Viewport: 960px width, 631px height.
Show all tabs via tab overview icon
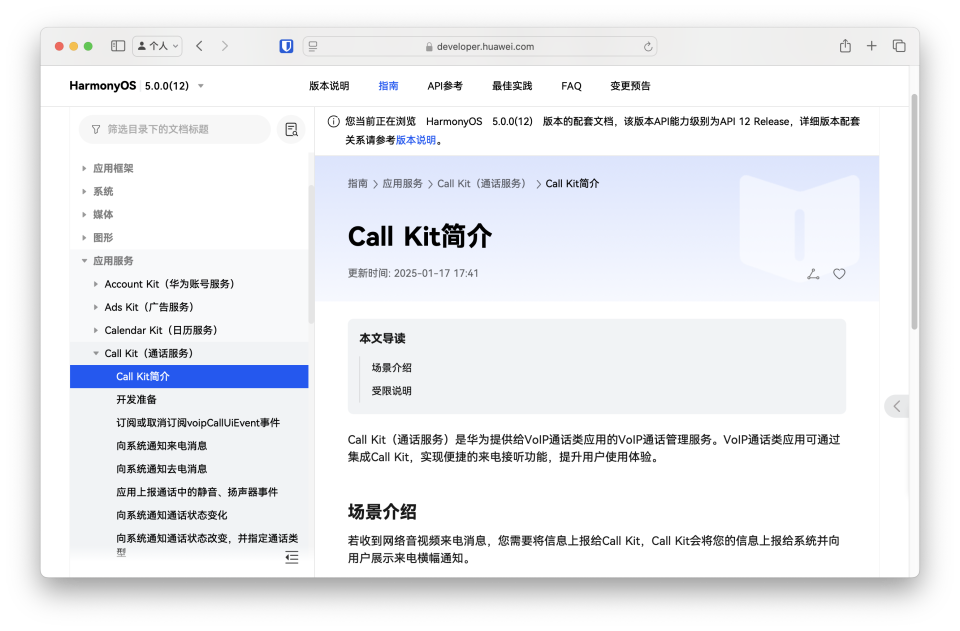point(898,45)
